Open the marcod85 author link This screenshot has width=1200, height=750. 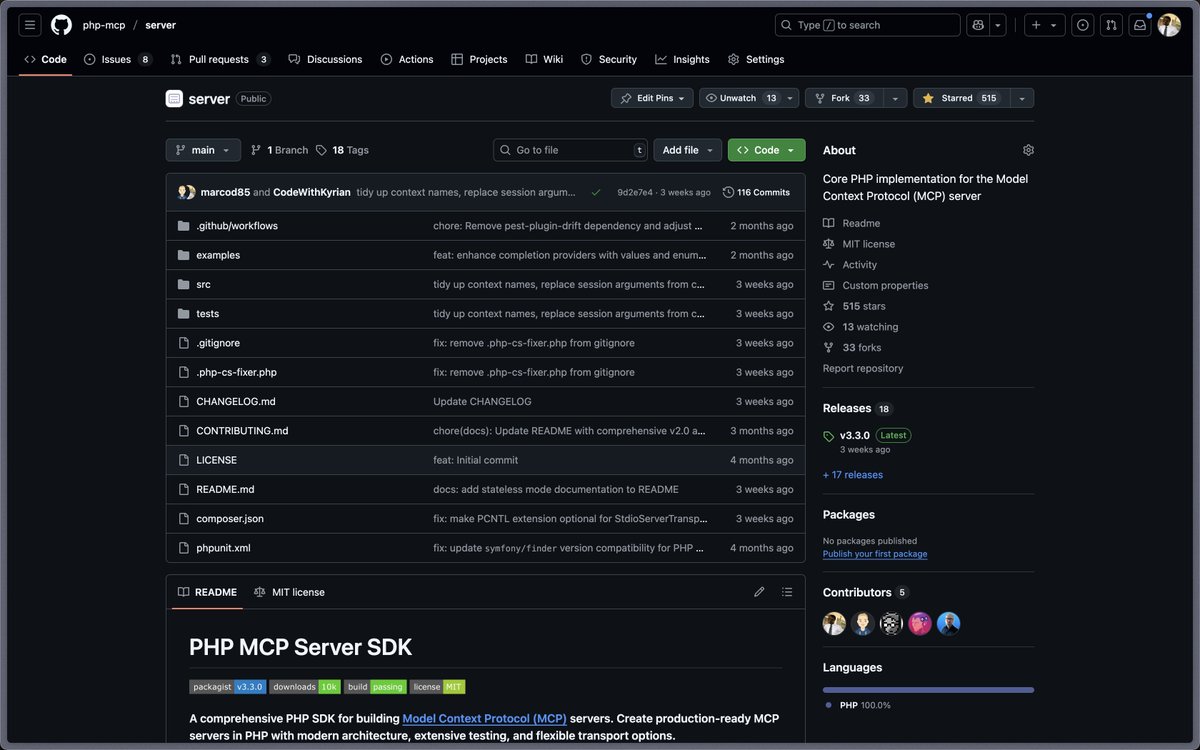(x=225, y=192)
